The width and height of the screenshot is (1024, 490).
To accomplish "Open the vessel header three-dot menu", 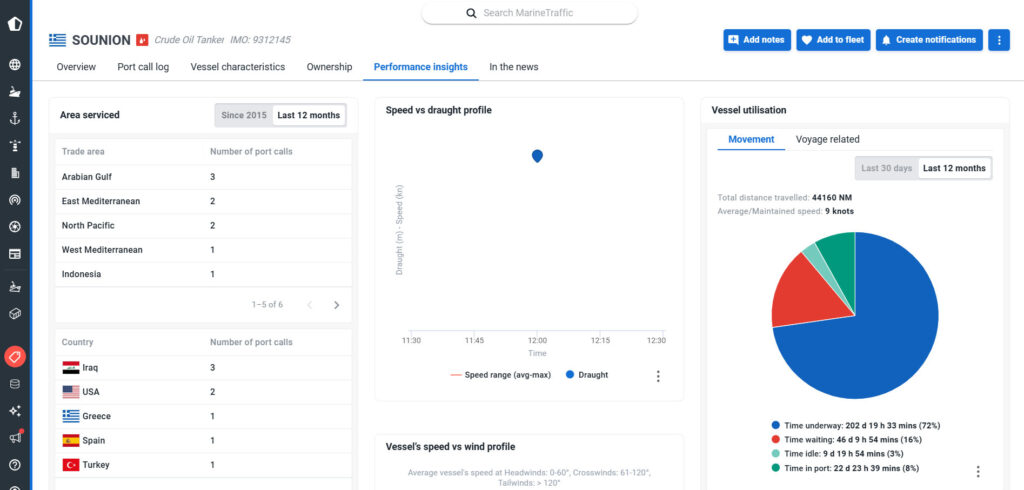I will (999, 40).
